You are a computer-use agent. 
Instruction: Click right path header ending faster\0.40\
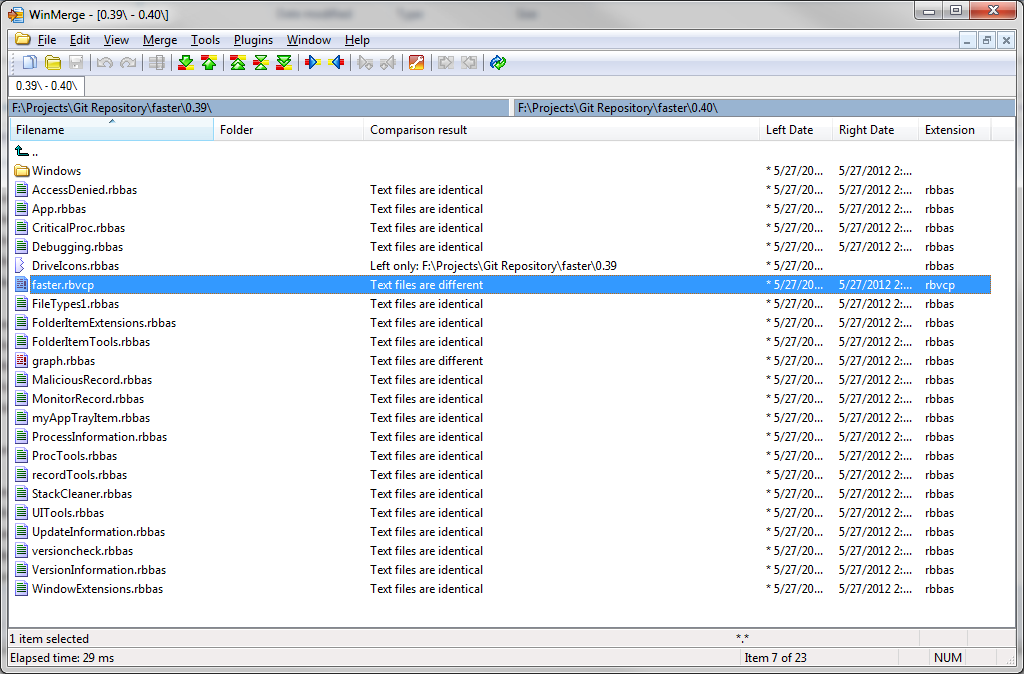coord(765,108)
